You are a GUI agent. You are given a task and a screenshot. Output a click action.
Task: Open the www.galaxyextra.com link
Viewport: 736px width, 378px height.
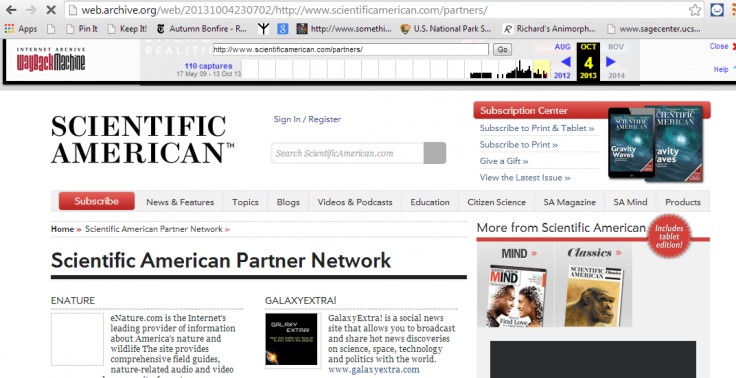[x=374, y=370]
